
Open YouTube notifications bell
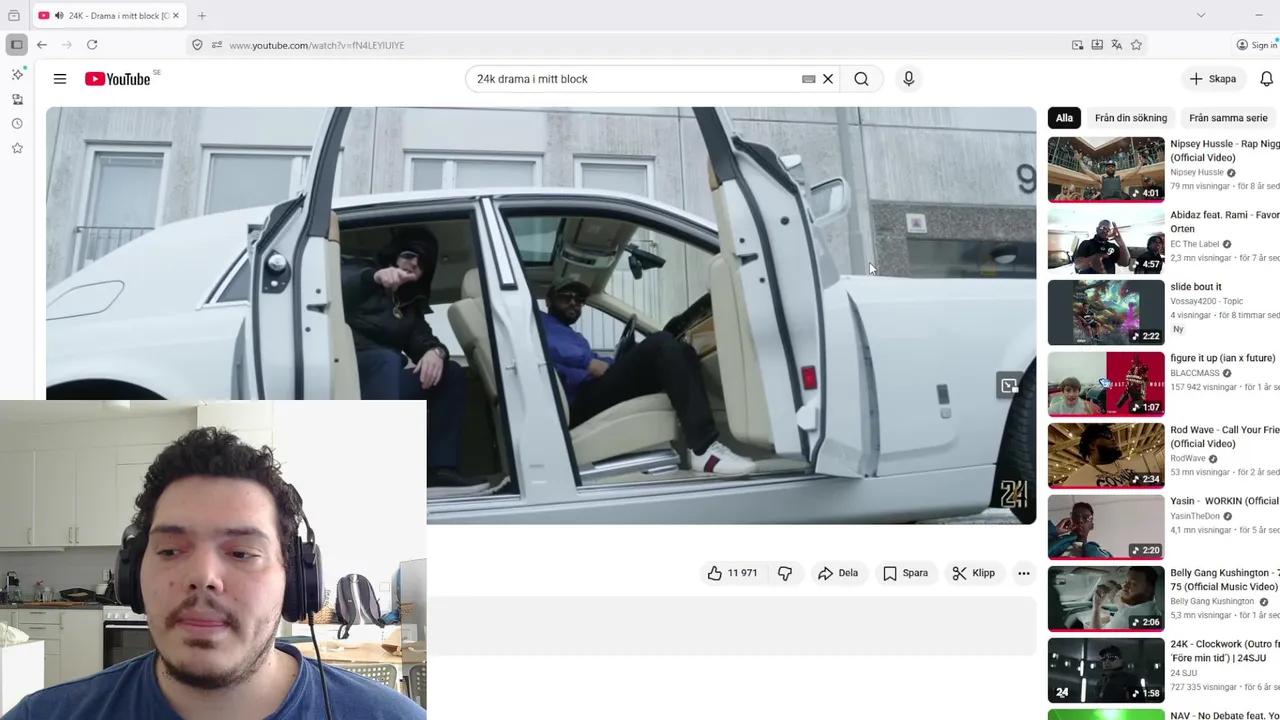pos(1267,79)
